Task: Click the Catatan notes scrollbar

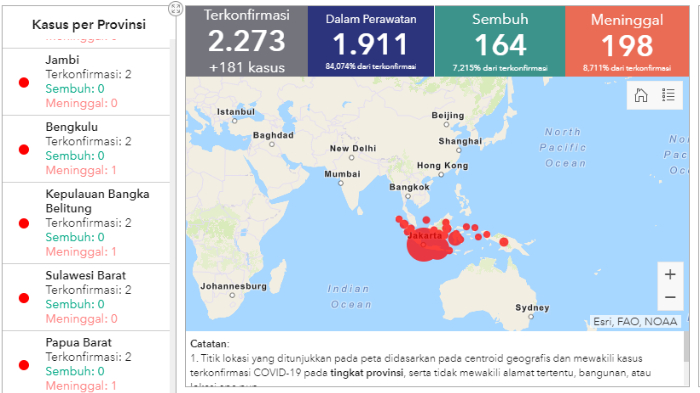Action: coord(686,346)
